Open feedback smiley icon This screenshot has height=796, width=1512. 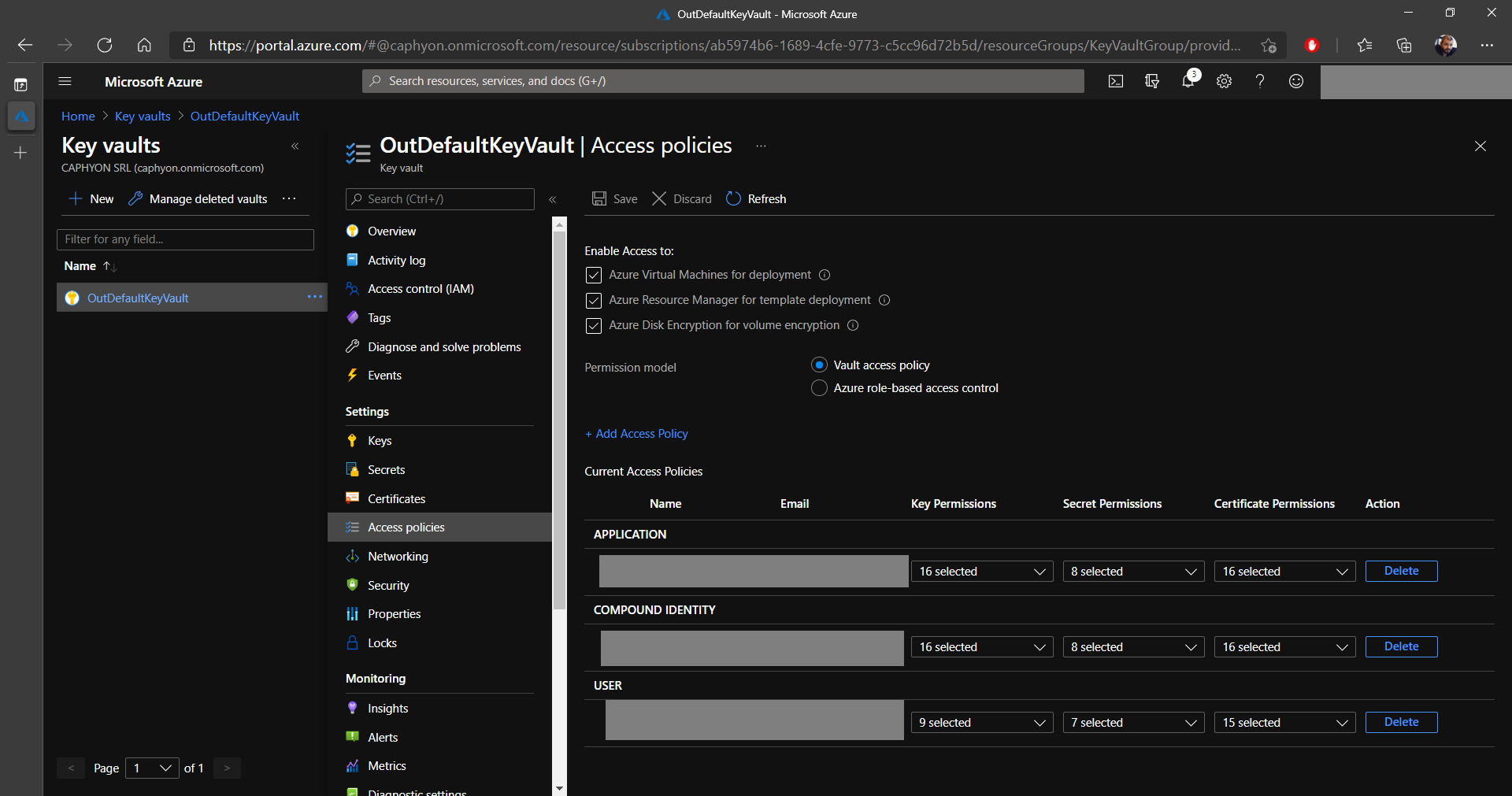click(x=1296, y=81)
